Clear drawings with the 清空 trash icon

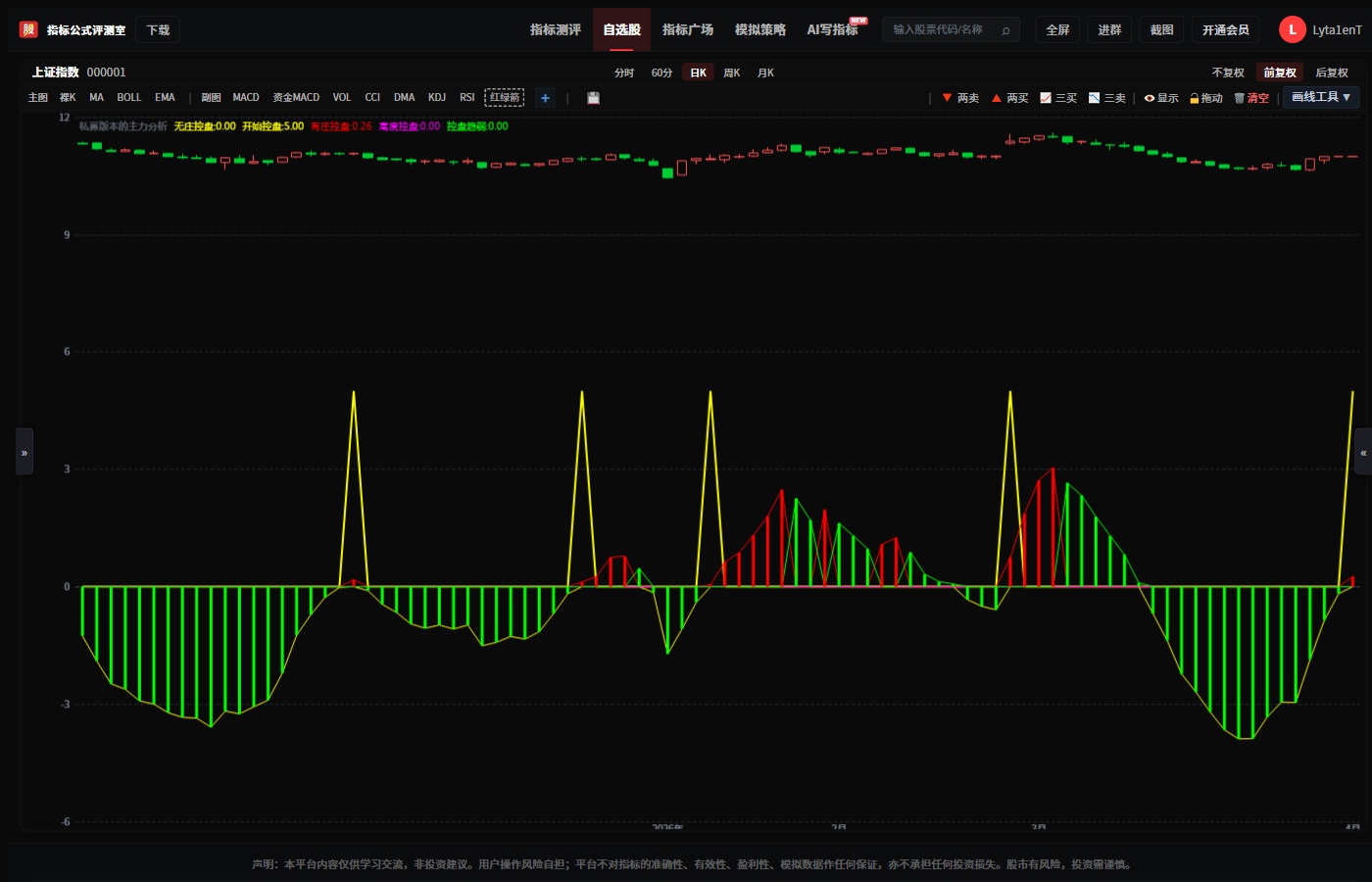[x=1251, y=98]
